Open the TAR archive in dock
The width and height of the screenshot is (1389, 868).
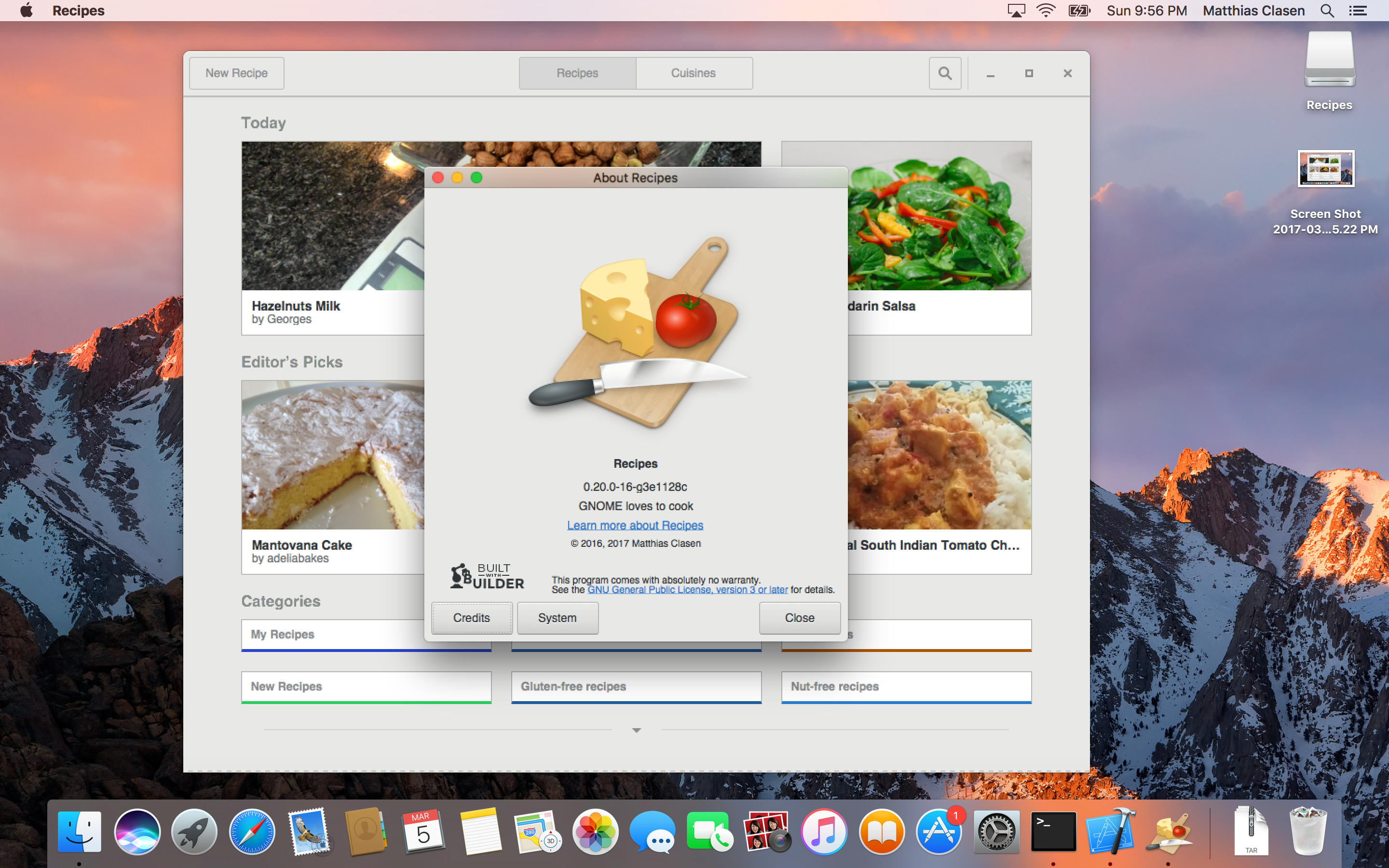(x=1251, y=831)
